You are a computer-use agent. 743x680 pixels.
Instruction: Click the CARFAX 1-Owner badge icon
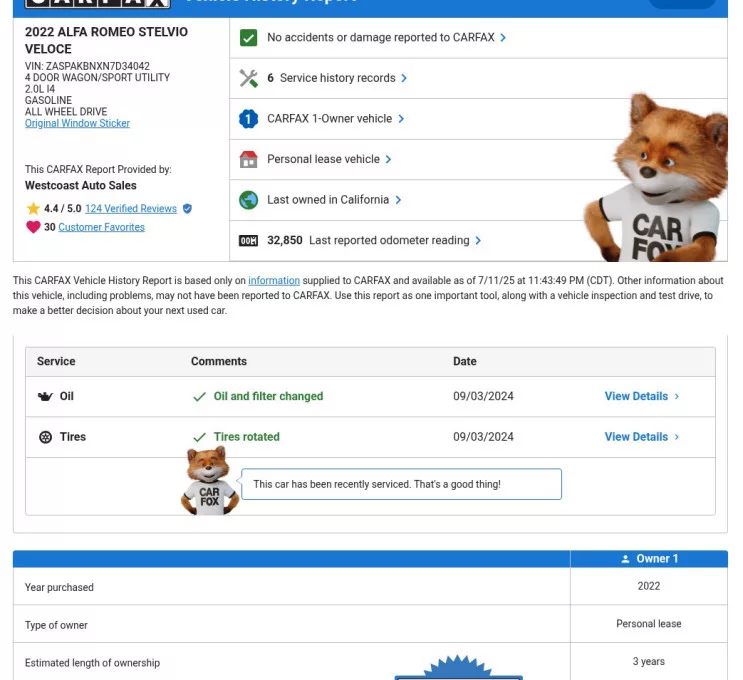pos(249,119)
